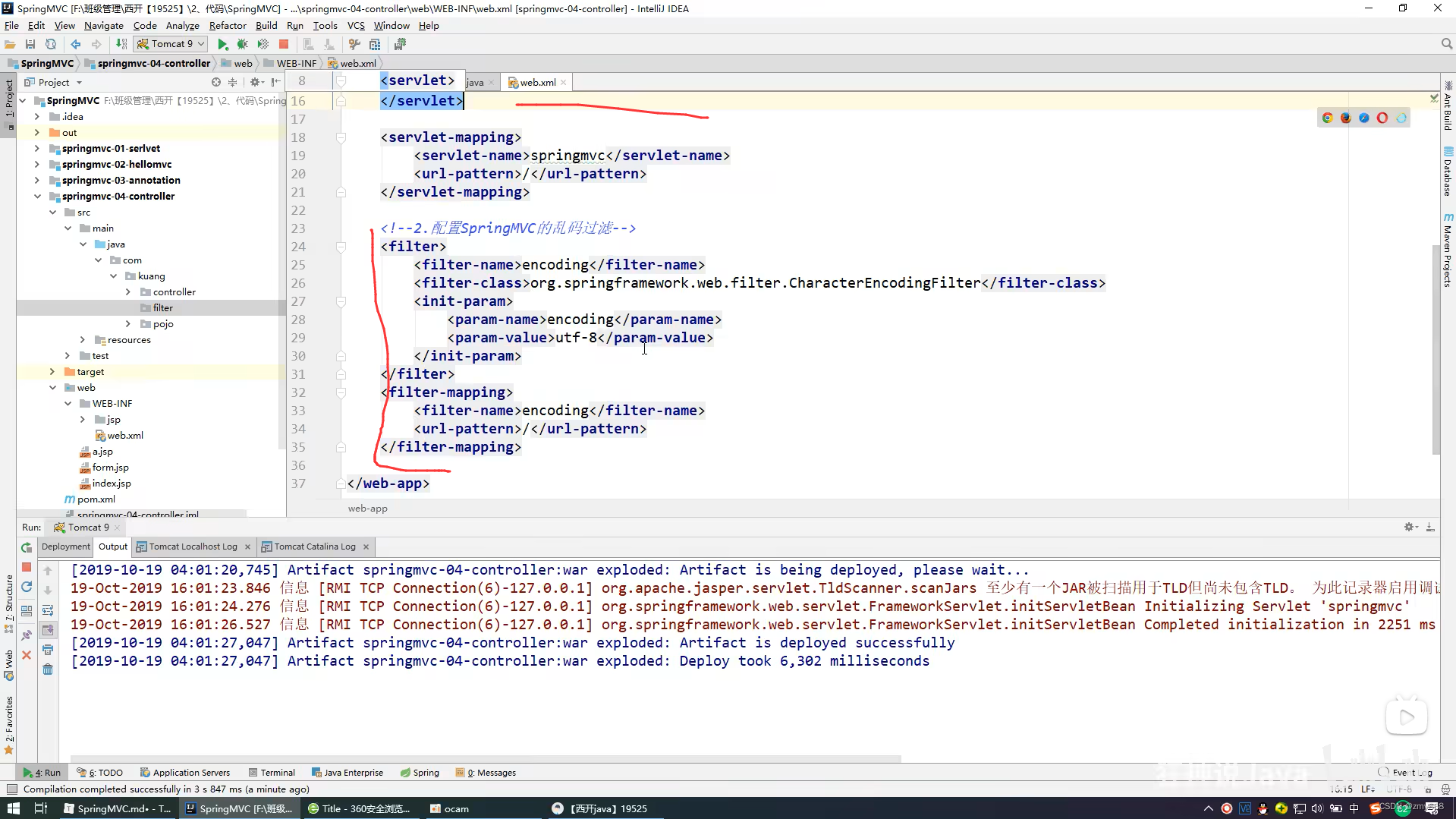Image resolution: width=1456 pixels, height=819 pixels.
Task: Print the console output
Action: click(48, 650)
